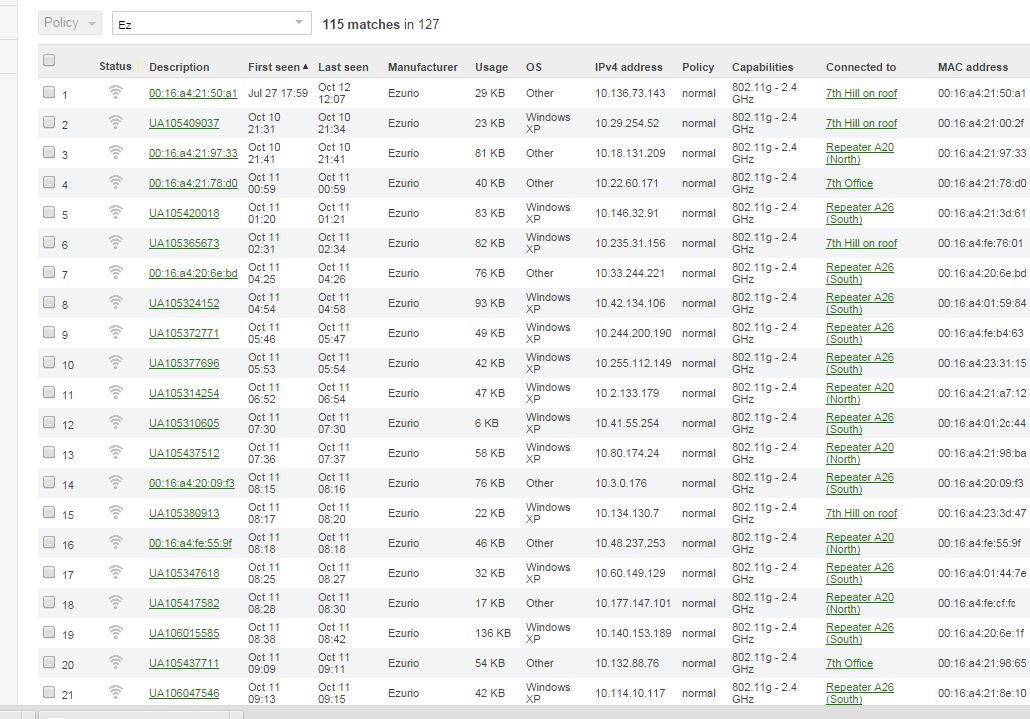Click wifi status icon for UA105372771
1030x719 pixels.
pos(116,332)
